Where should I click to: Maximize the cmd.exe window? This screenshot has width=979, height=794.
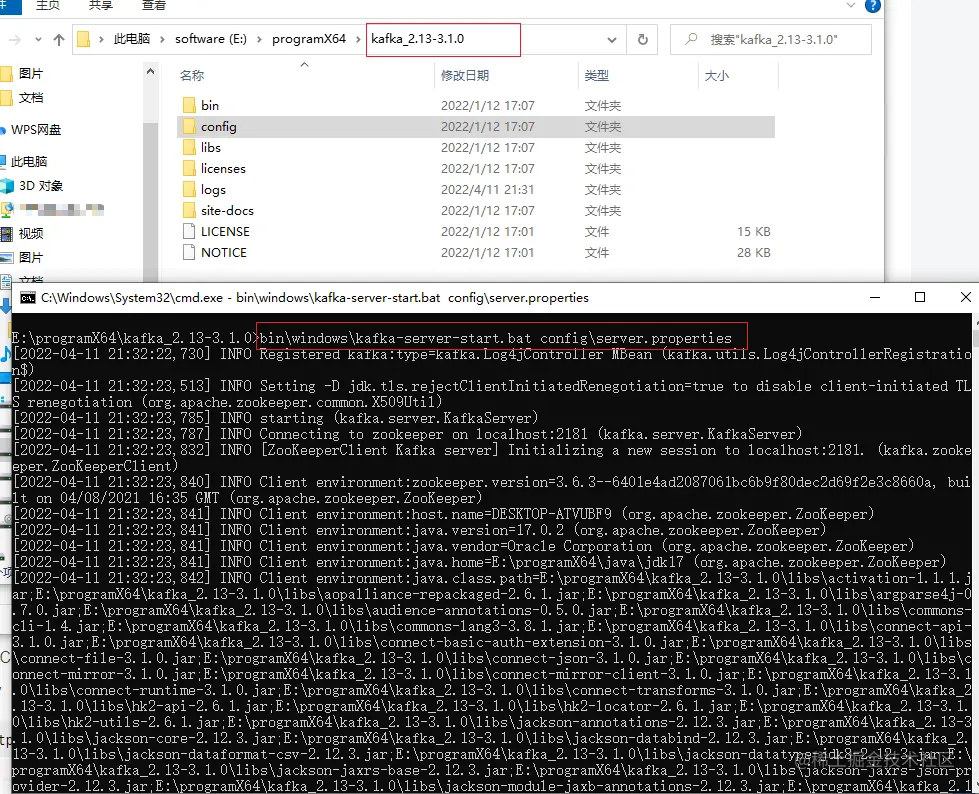(x=920, y=297)
